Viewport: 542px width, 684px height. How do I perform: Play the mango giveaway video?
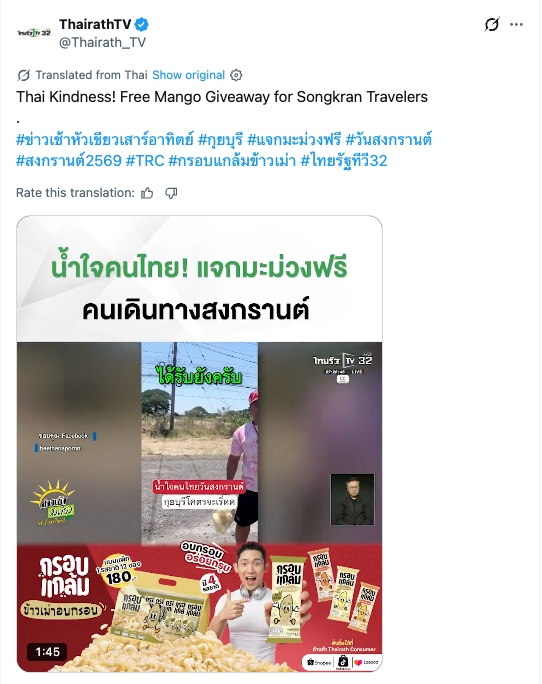tap(199, 444)
